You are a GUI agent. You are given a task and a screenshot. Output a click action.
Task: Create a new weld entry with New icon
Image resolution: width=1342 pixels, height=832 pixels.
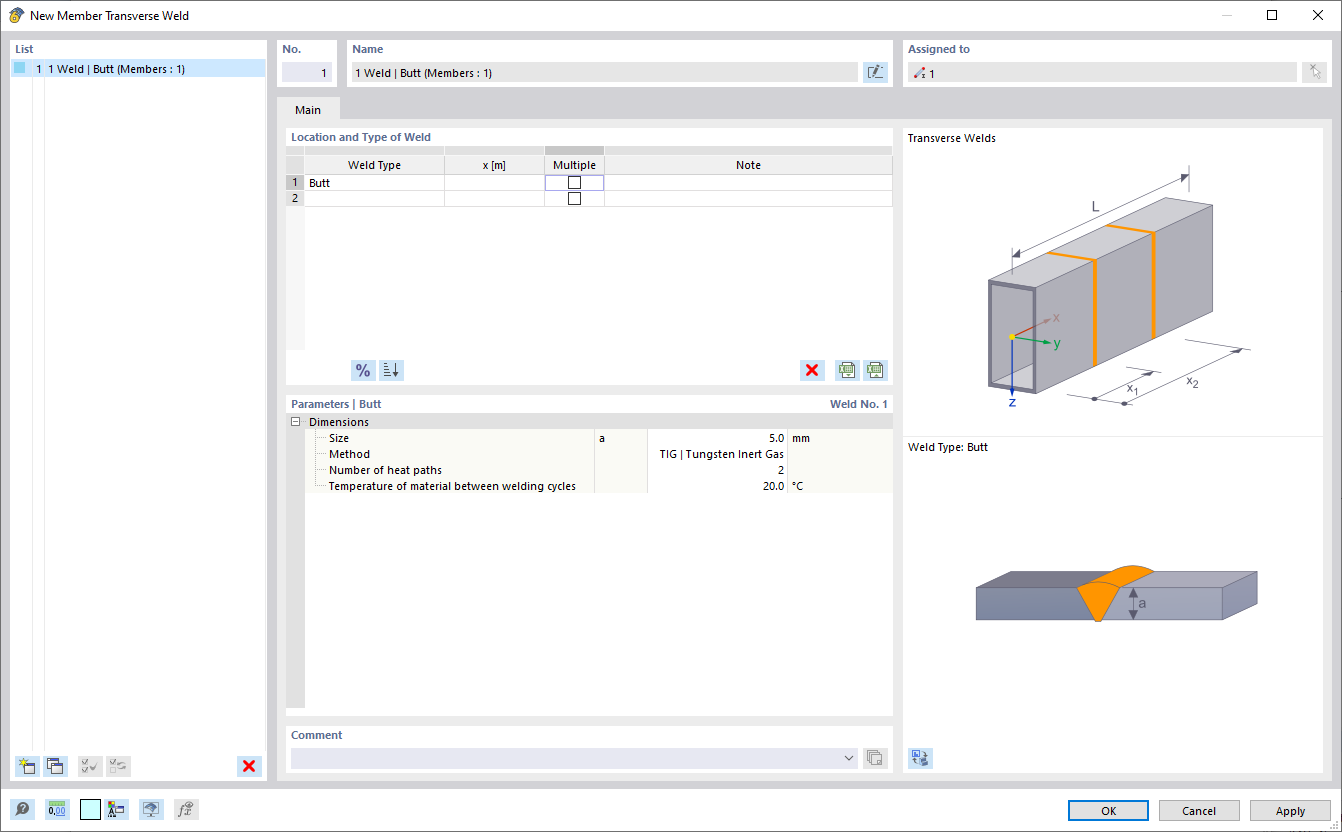click(x=26, y=766)
